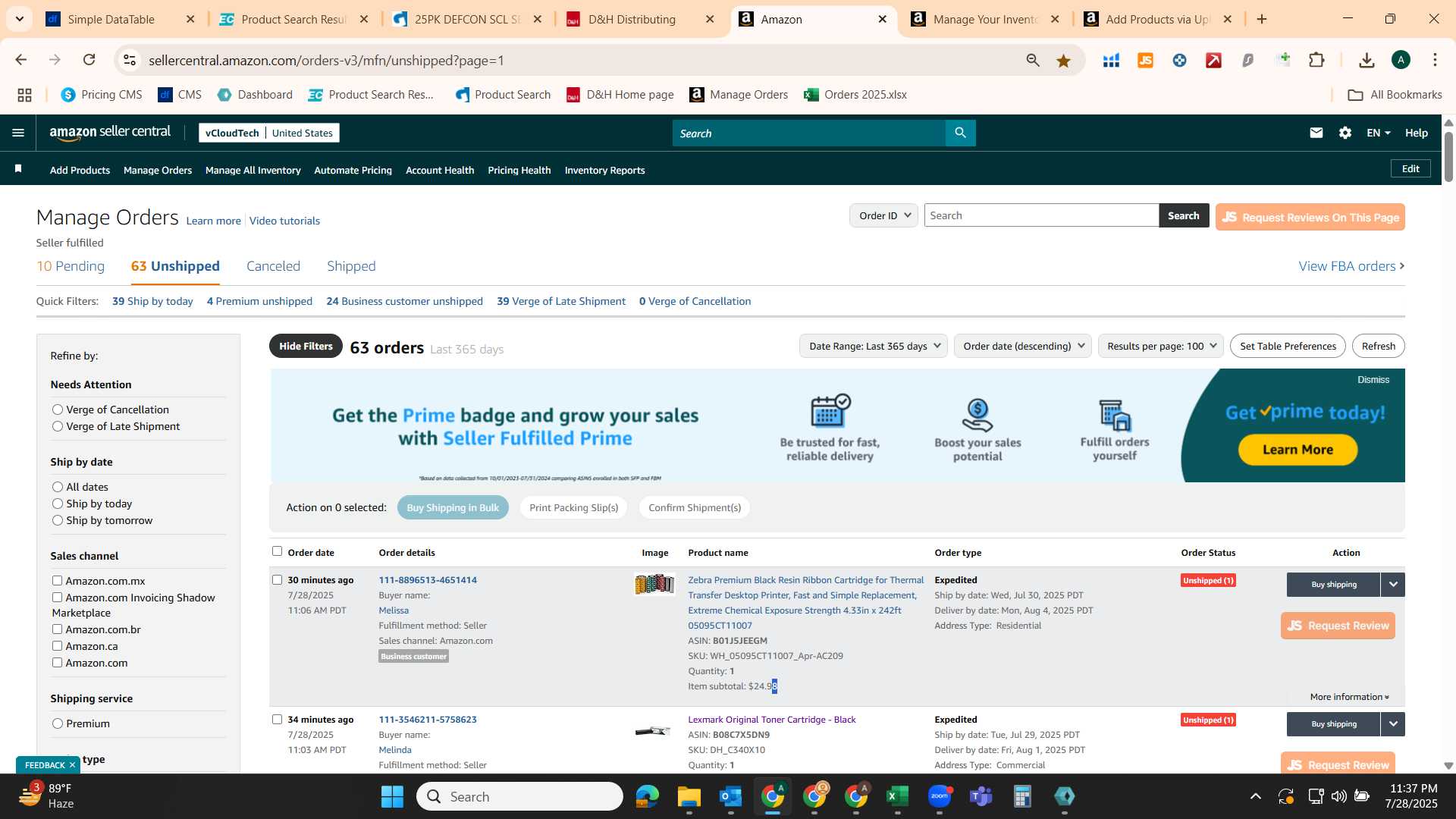The width and height of the screenshot is (1456, 819).
Task: Open Automate Pricing menu item
Action: pos(353,170)
